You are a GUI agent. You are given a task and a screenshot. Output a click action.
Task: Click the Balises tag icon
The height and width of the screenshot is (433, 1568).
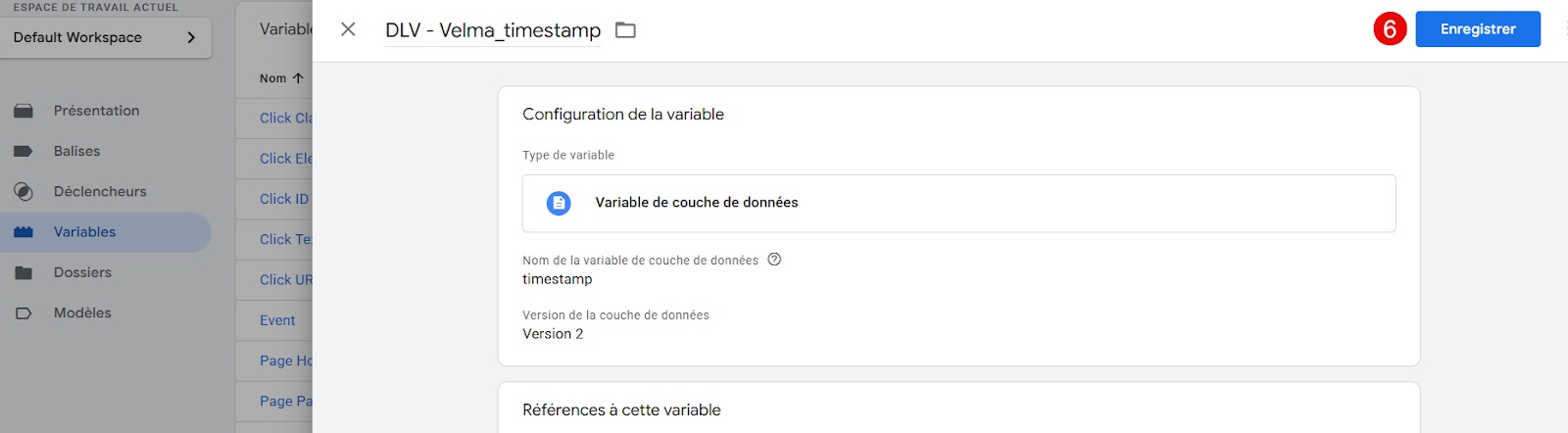[x=24, y=152]
